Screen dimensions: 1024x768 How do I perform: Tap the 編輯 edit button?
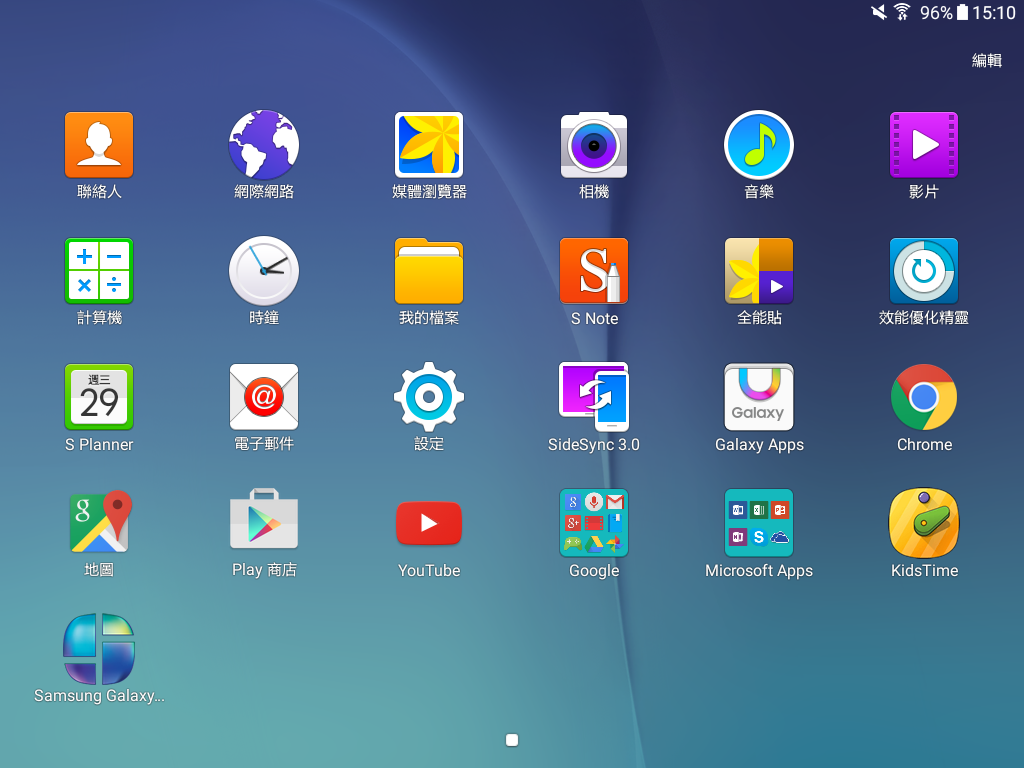tap(987, 61)
